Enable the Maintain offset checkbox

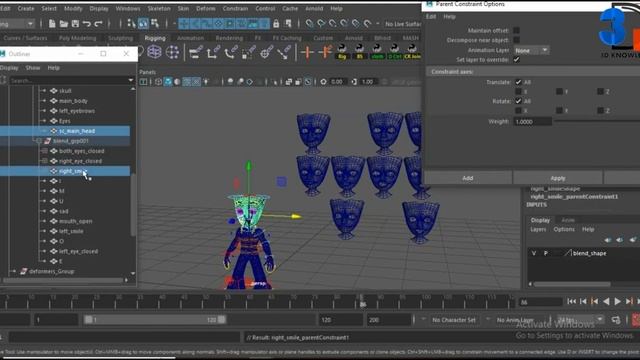point(516,30)
